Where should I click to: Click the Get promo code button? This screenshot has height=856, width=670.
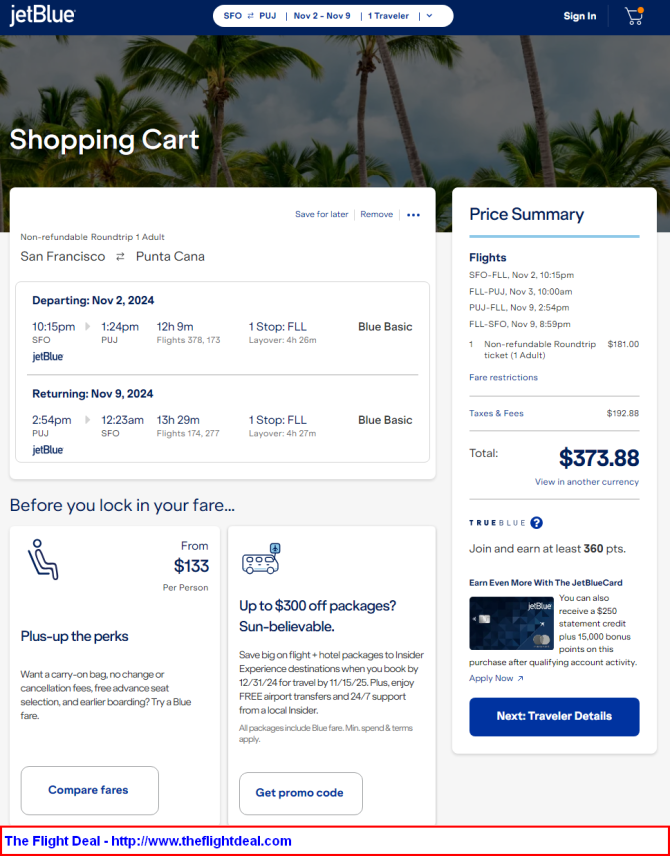[301, 793]
